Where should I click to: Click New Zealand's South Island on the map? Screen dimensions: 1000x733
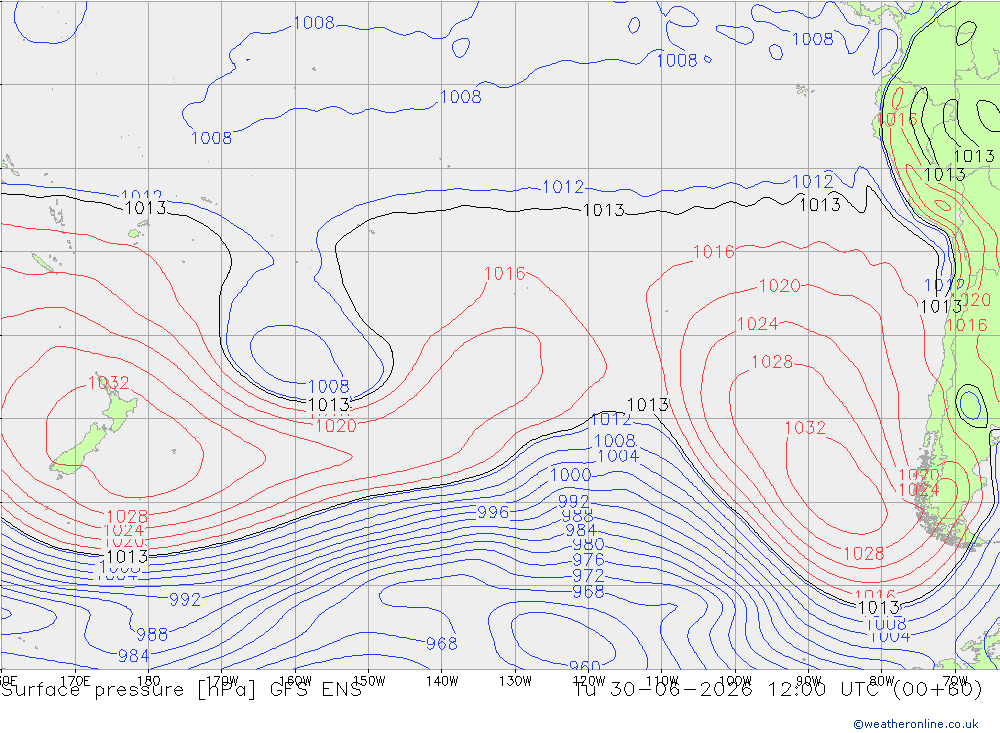tap(79, 450)
